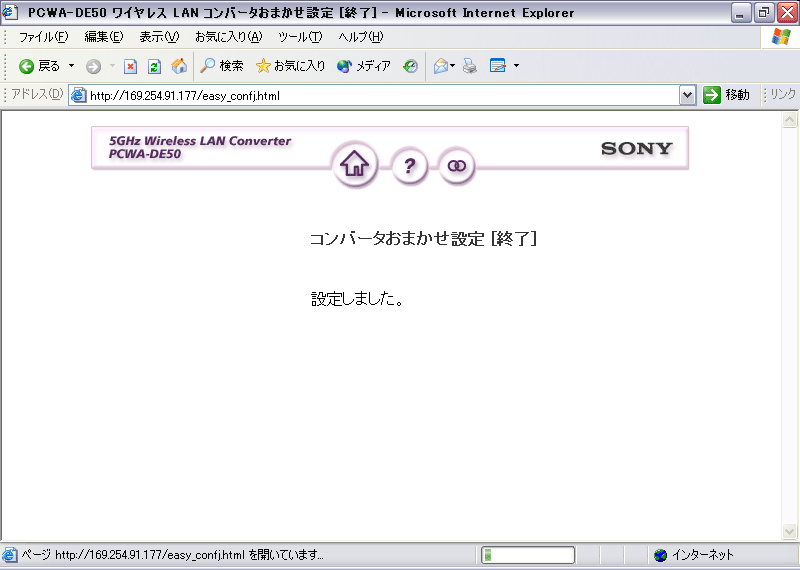The height and width of the screenshot is (570, 800).
Task: Restore down the Internet Explorer window
Action: (764, 13)
